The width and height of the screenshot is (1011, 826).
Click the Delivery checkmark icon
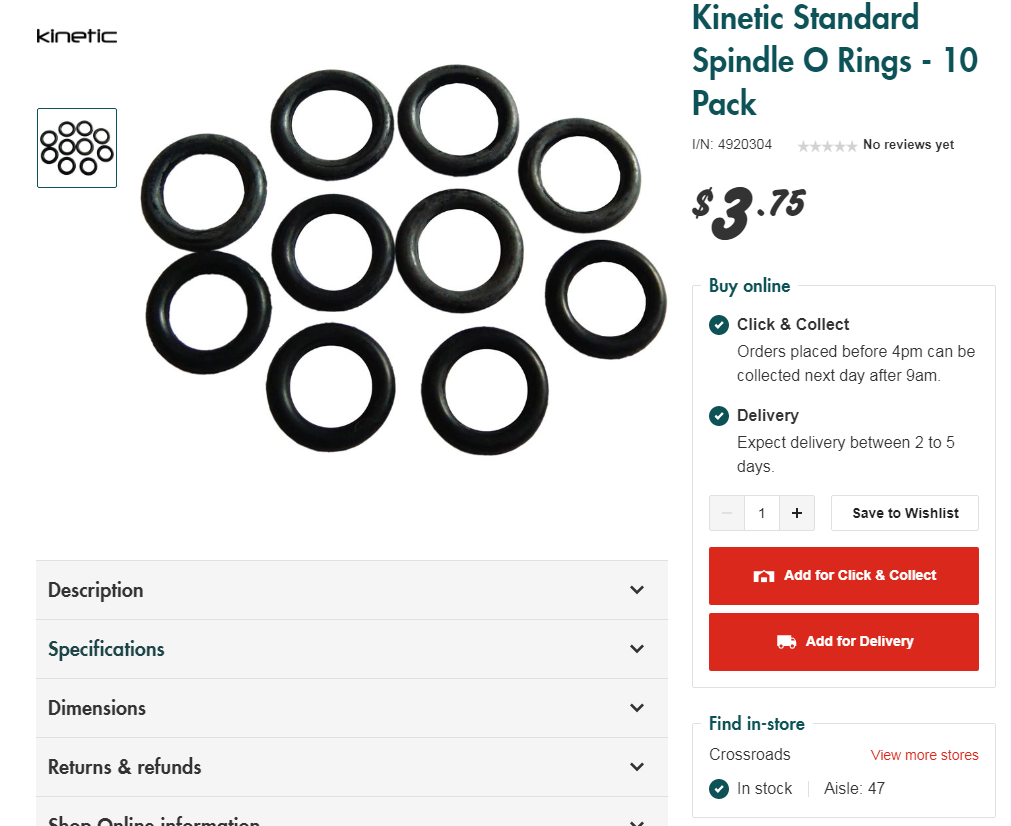(718, 416)
